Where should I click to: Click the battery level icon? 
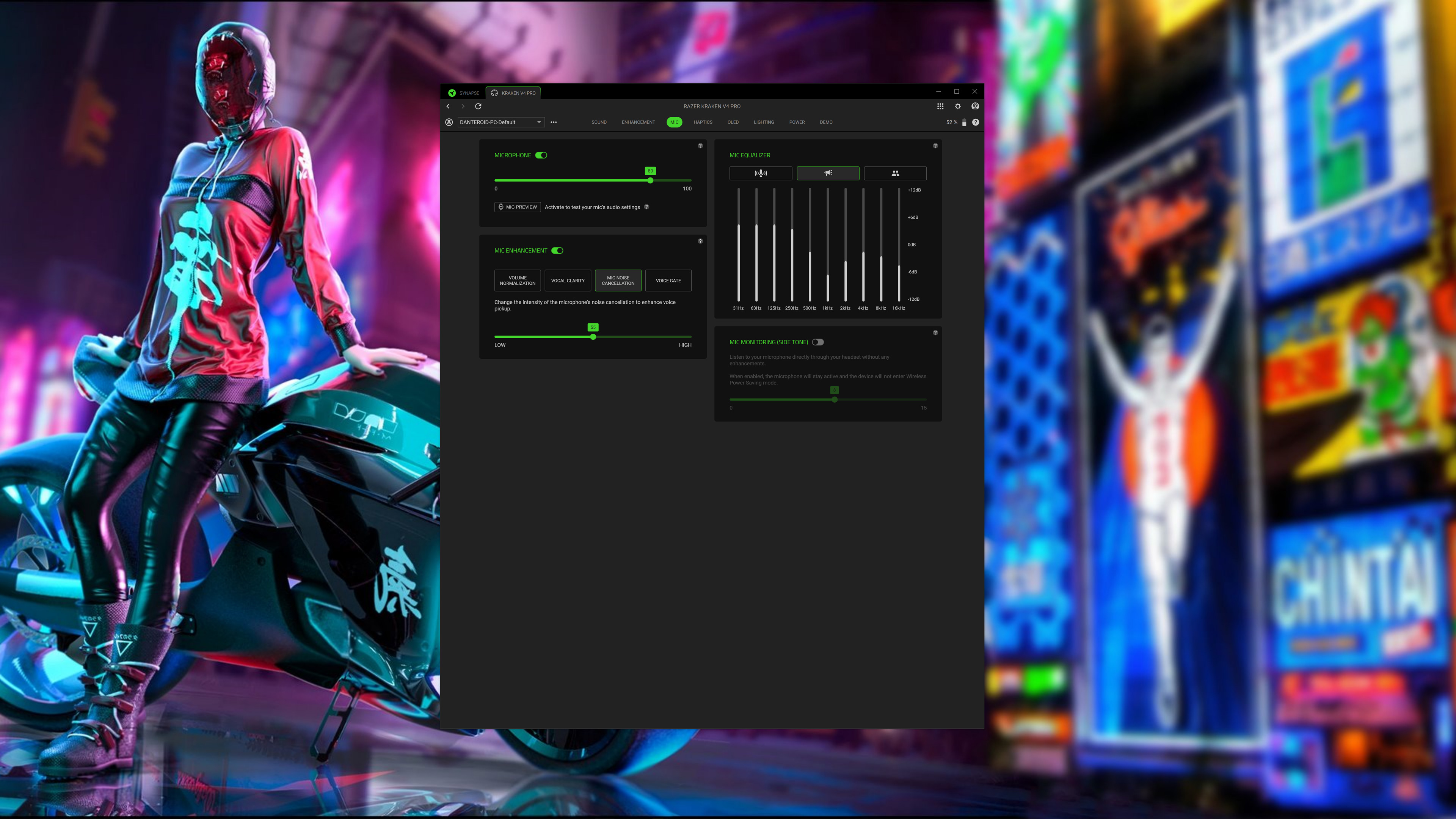coord(964,122)
